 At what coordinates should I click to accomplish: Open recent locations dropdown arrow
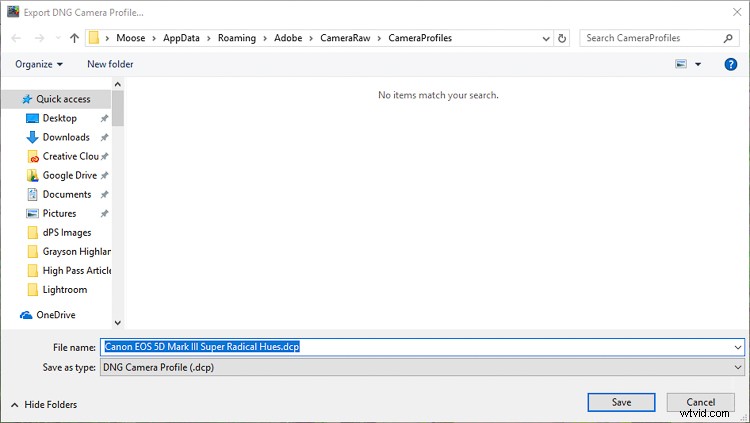click(x=58, y=38)
